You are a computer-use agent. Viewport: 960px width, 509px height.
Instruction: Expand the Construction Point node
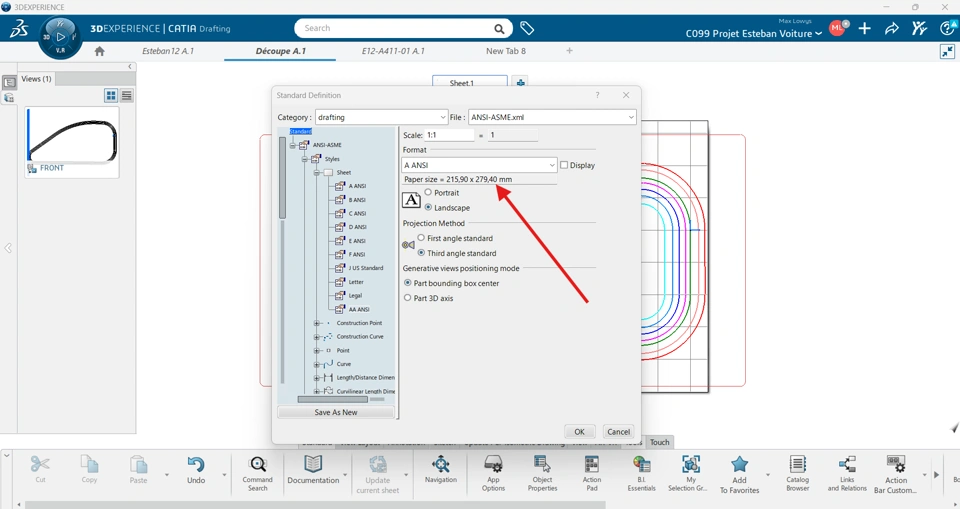tap(317, 323)
